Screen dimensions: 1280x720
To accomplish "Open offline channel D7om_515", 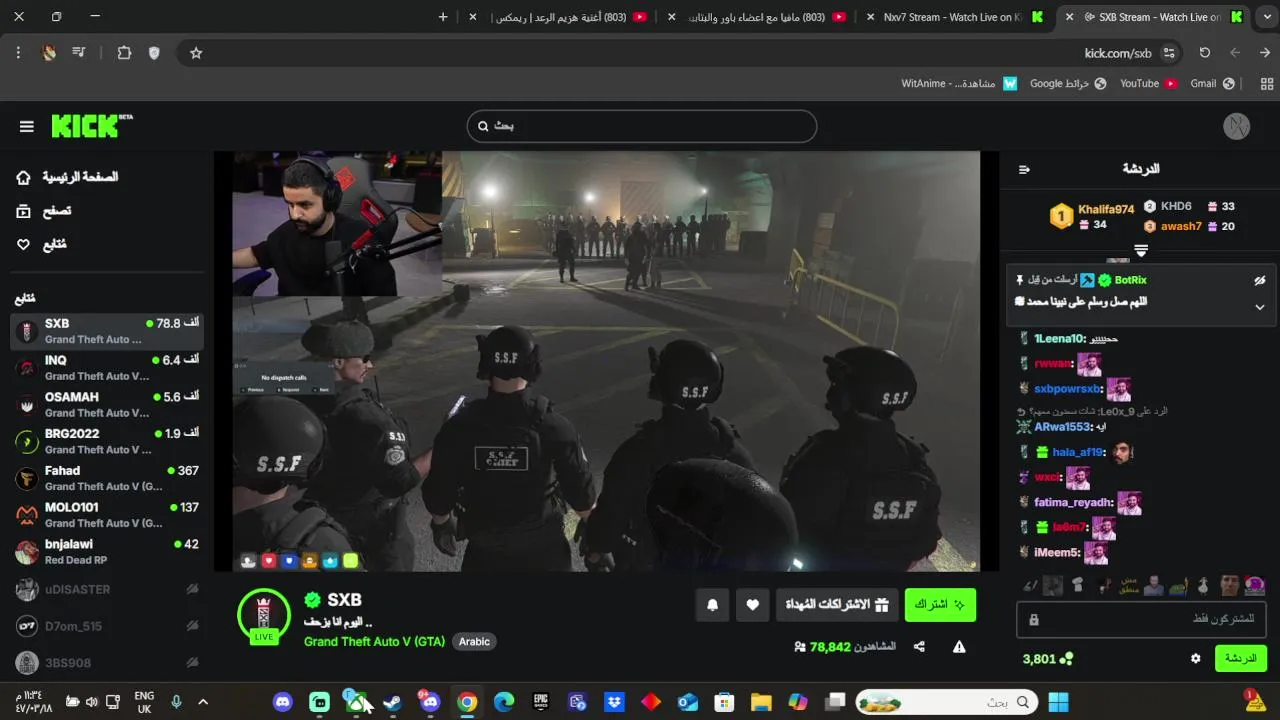I will click(x=107, y=626).
